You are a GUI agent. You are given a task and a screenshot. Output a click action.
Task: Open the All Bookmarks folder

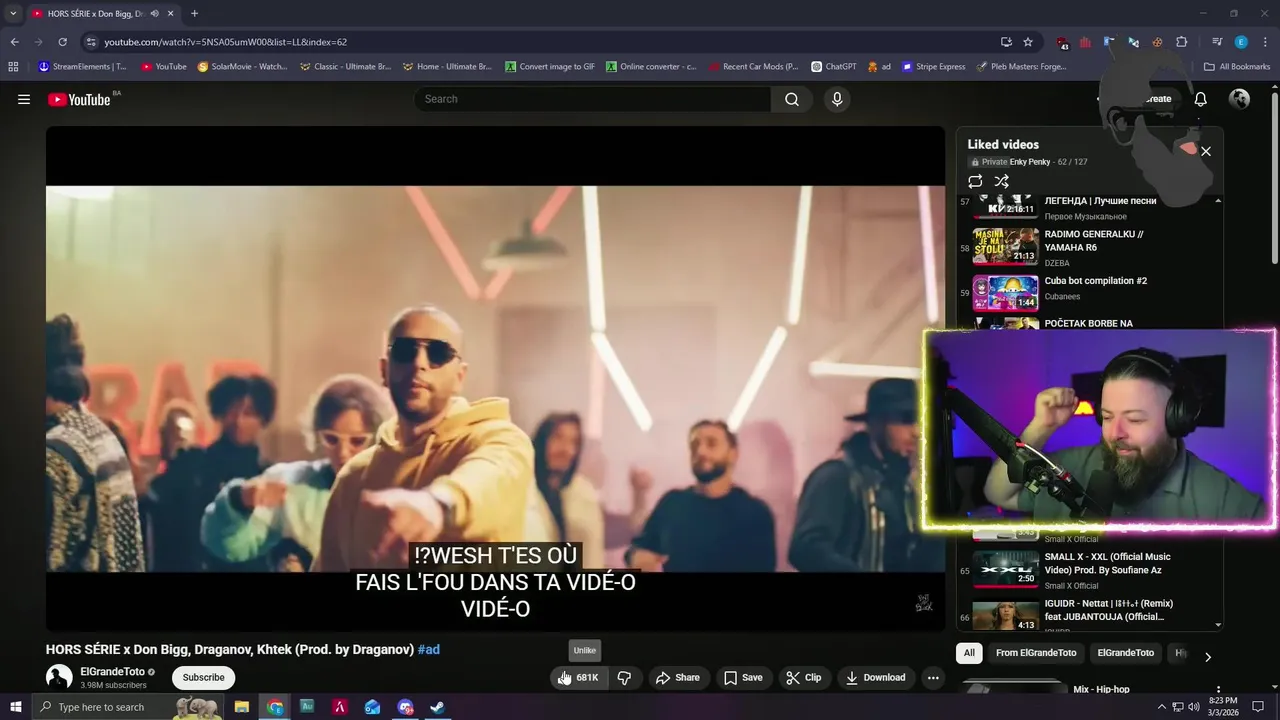coord(1237,67)
